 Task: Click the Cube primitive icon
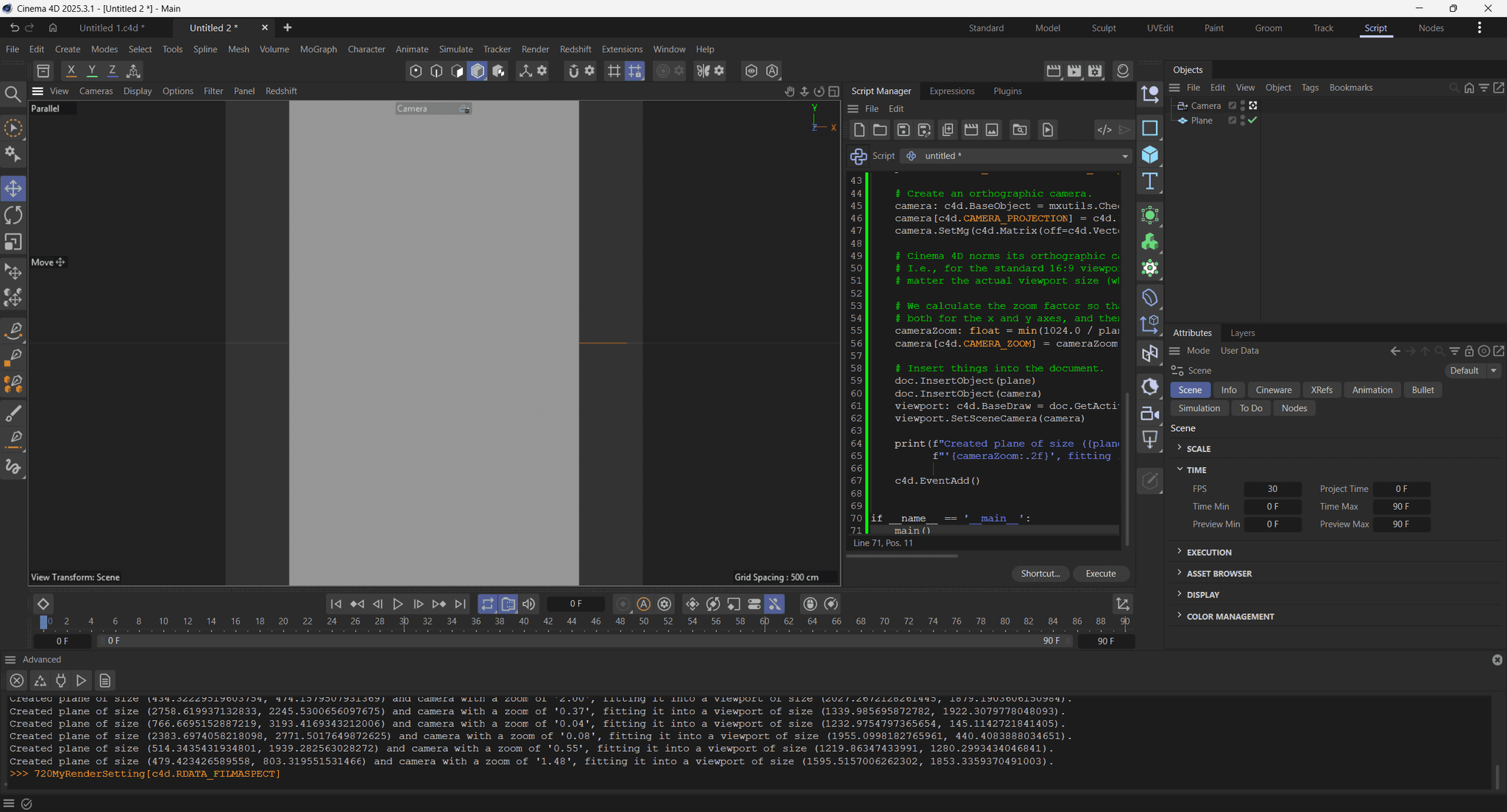[1149, 154]
